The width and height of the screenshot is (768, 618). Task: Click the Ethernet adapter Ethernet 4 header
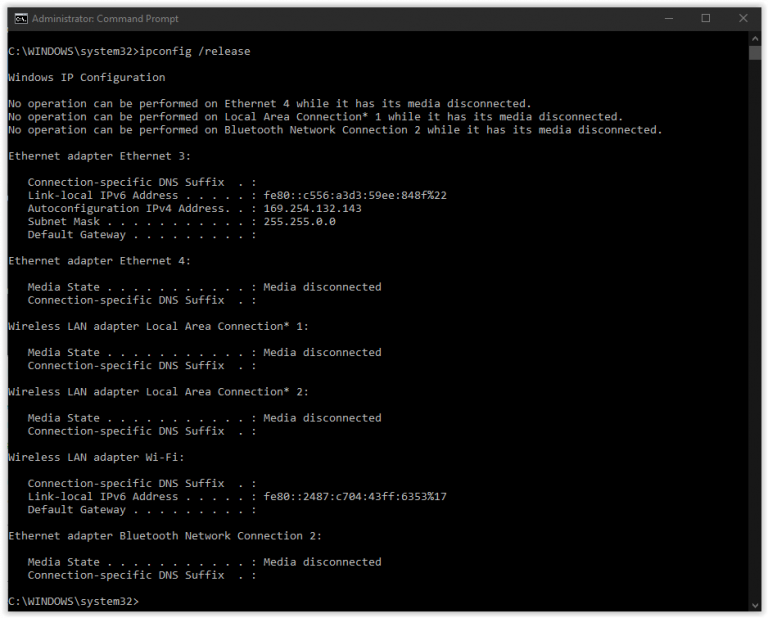(x=99, y=261)
